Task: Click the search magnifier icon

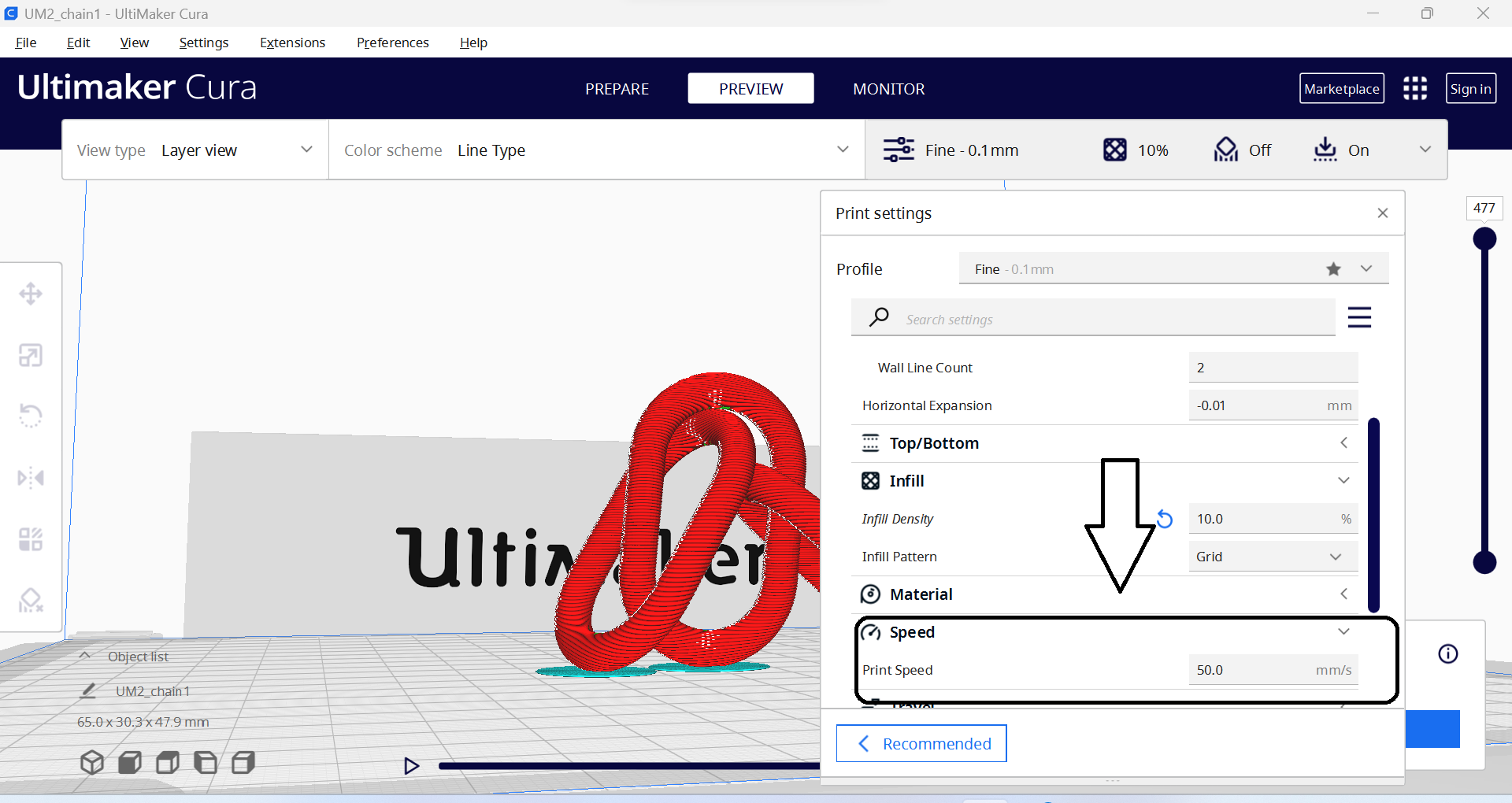Action: (879, 317)
